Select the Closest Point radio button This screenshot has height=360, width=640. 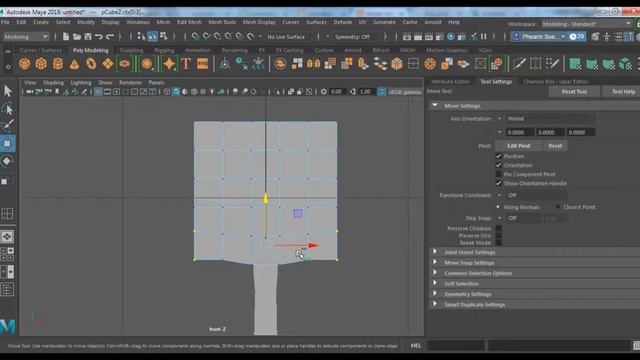click(x=558, y=207)
